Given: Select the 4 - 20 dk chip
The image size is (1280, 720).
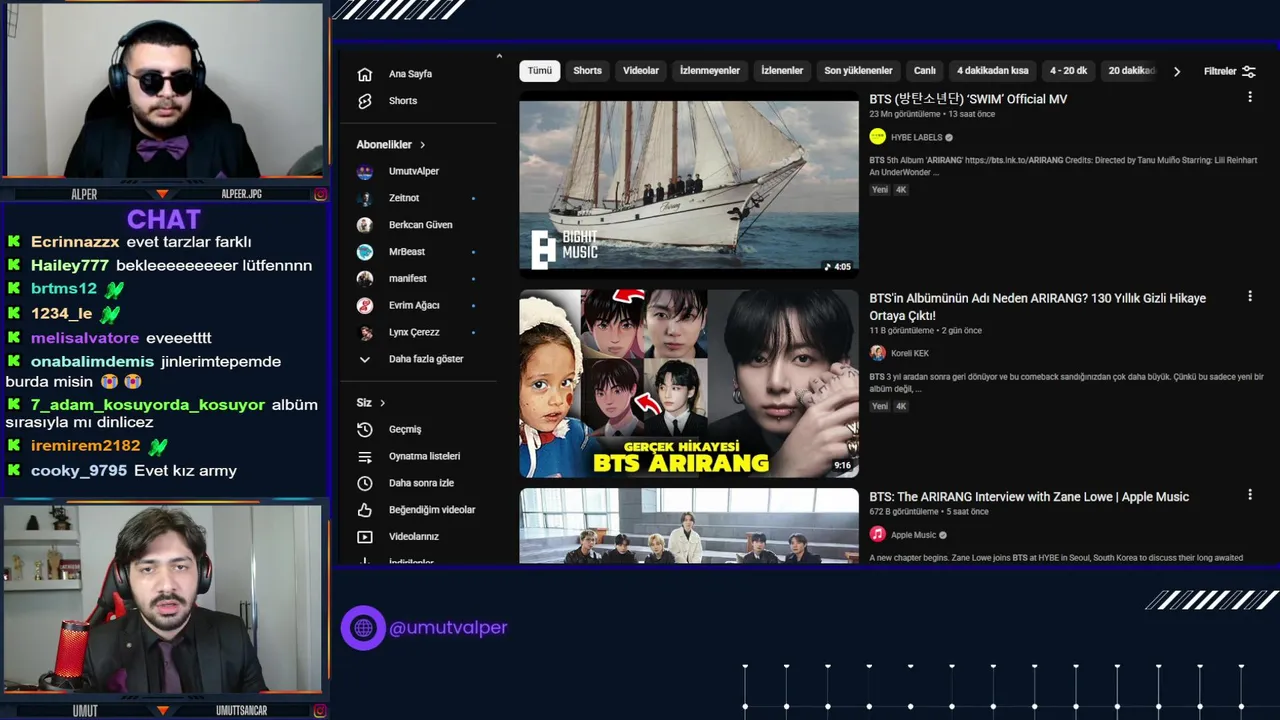Looking at the screenshot, I should point(1068,71).
